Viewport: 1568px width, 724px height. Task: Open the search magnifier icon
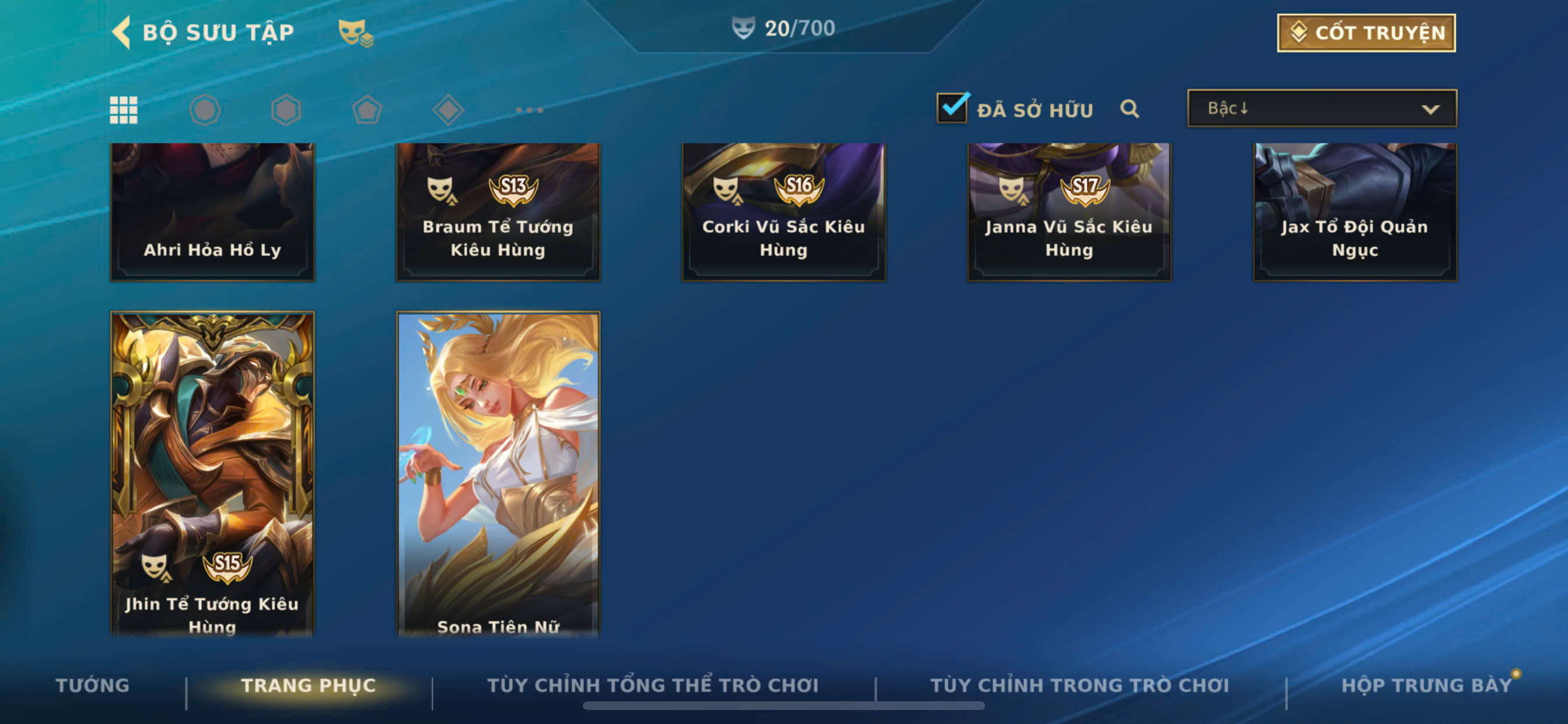[1129, 109]
